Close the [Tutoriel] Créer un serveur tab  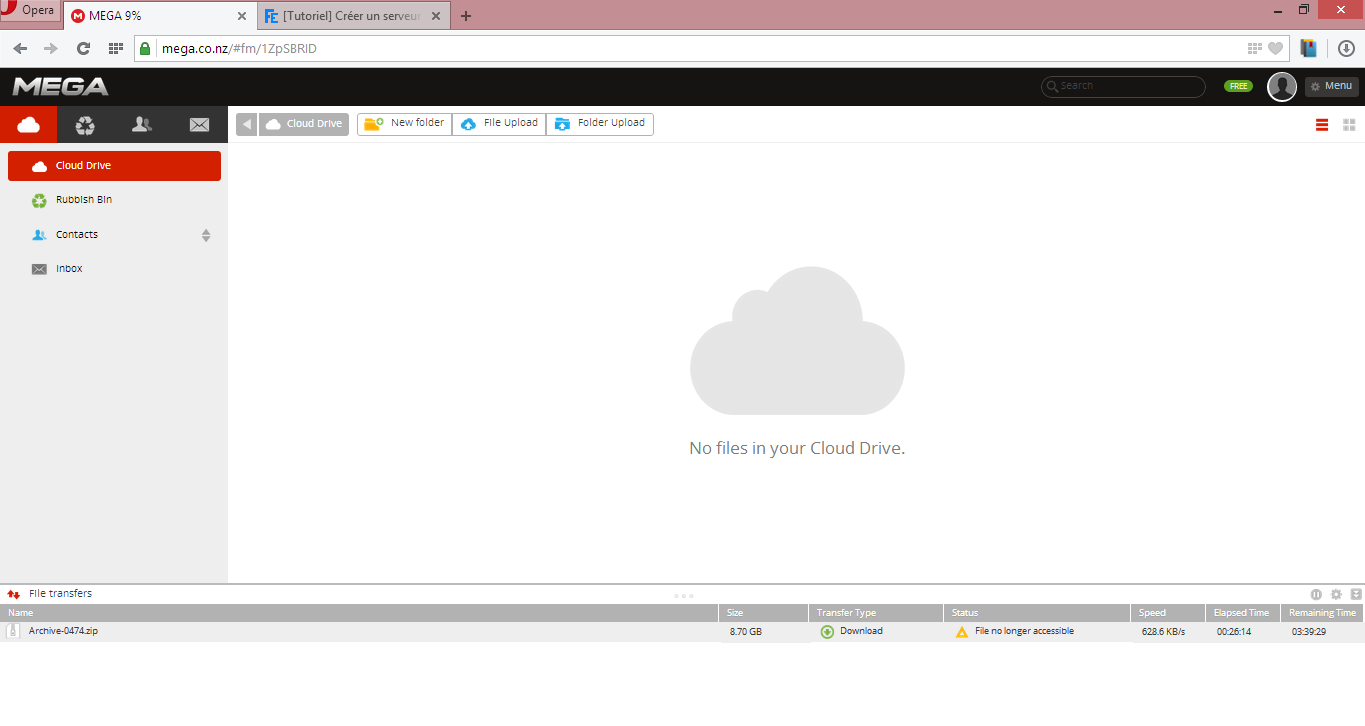[438, 16]
